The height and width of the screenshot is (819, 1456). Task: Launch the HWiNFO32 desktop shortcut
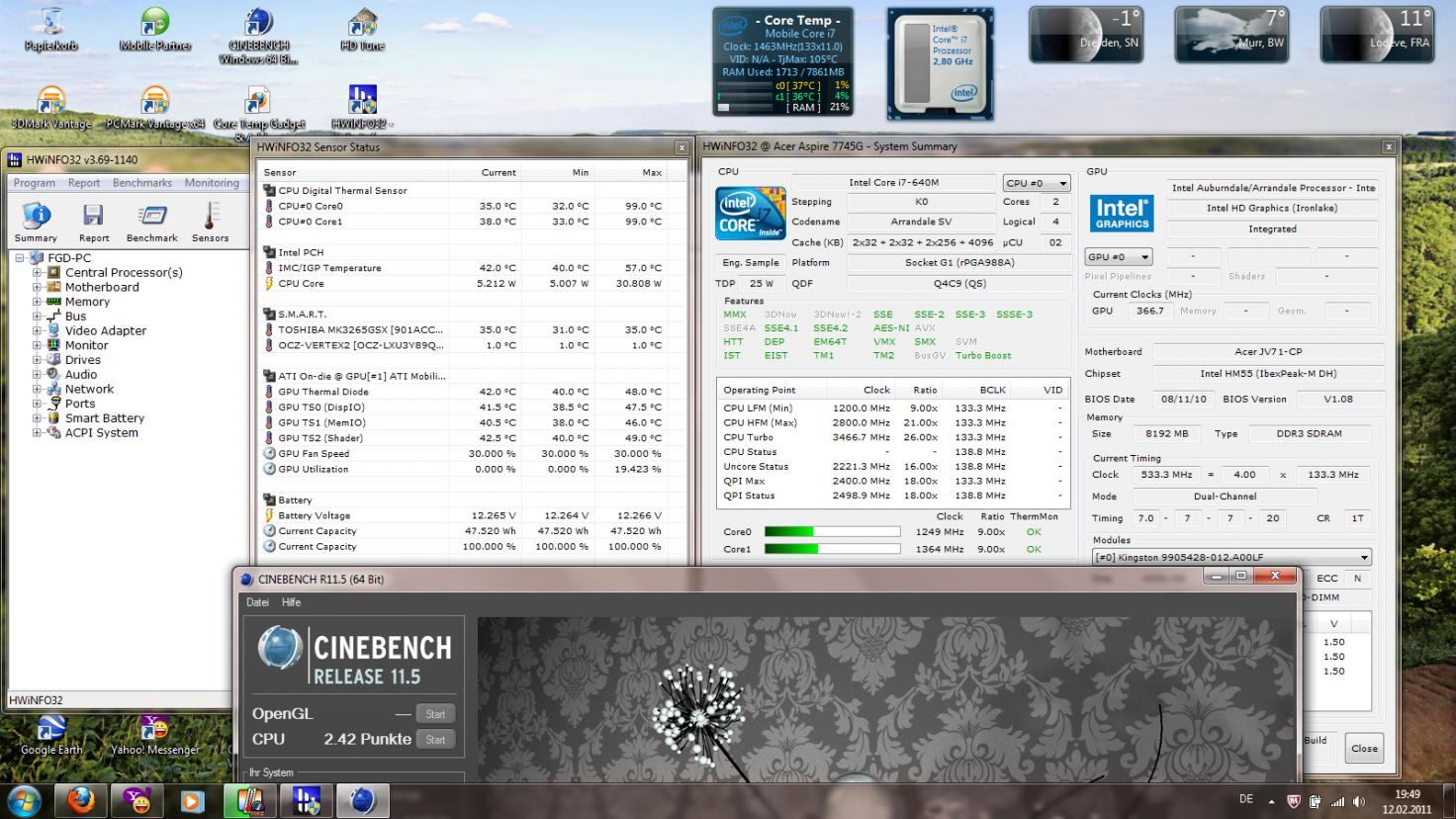pos(363,108)
